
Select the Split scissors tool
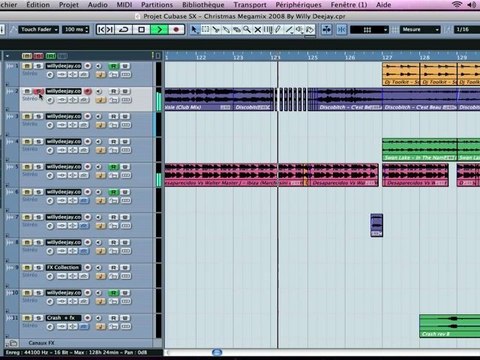point(216,30)
